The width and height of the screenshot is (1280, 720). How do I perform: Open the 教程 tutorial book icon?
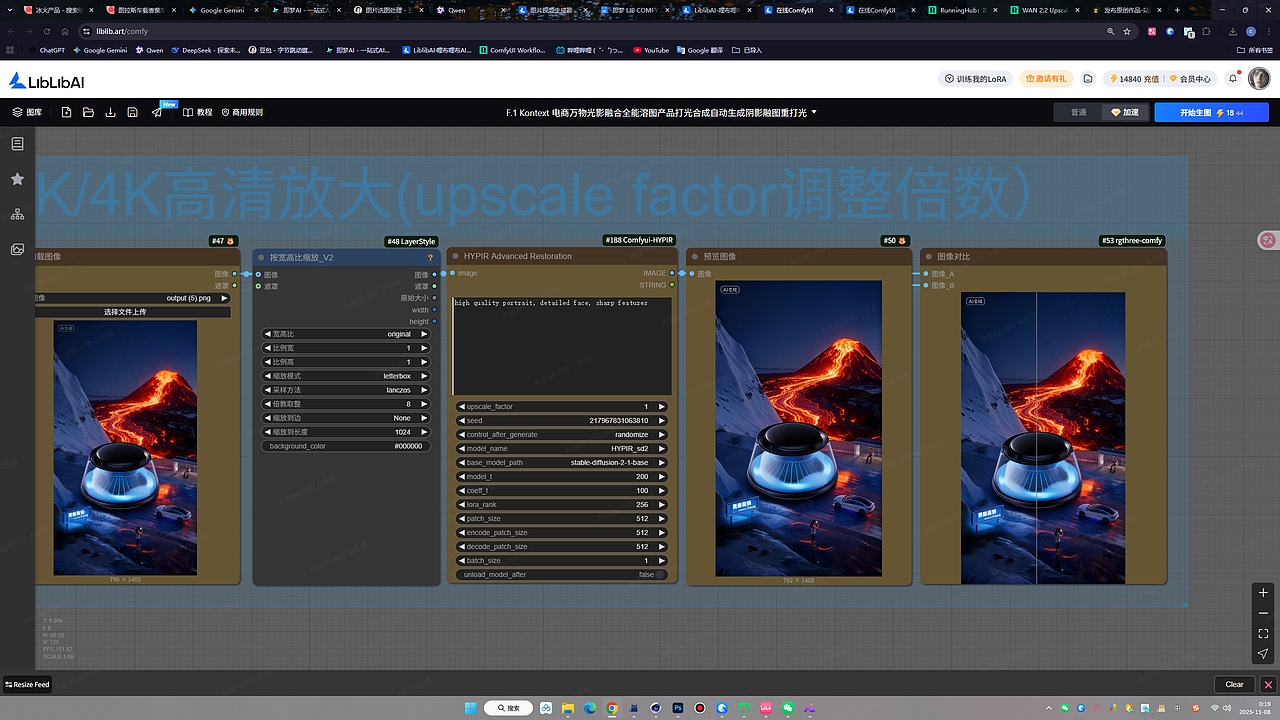click(197, 113)
